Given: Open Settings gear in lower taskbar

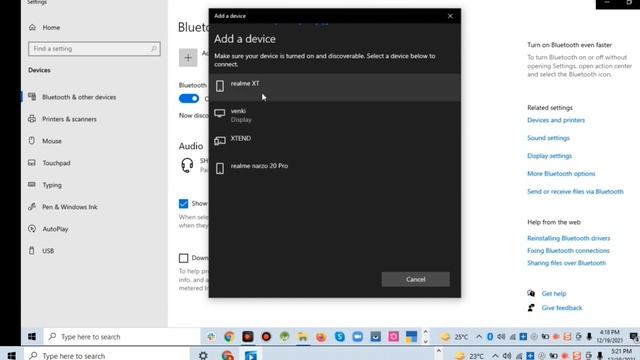Looking at the screenshot, I should click(x=203, y=356).
